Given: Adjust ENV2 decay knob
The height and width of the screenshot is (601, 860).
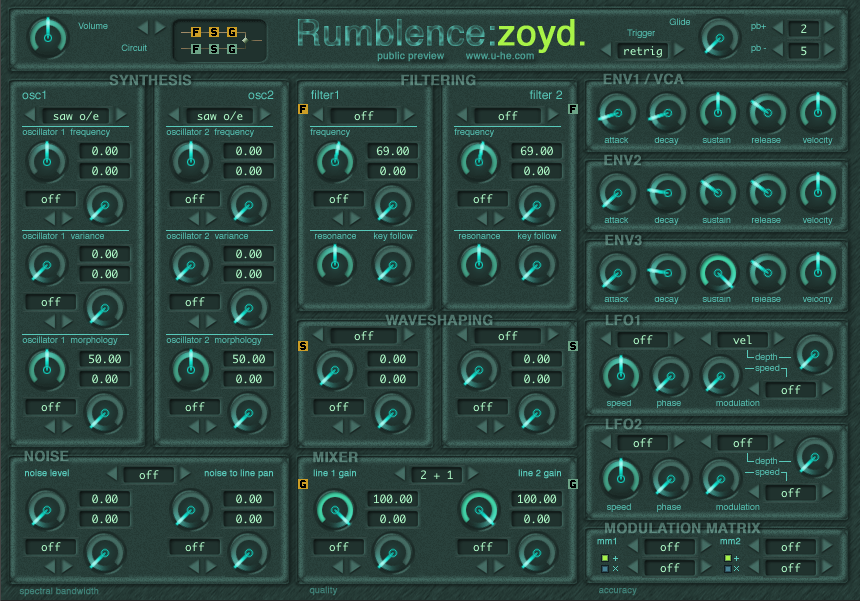Looking at the screenshot, I should pos(667,193).
